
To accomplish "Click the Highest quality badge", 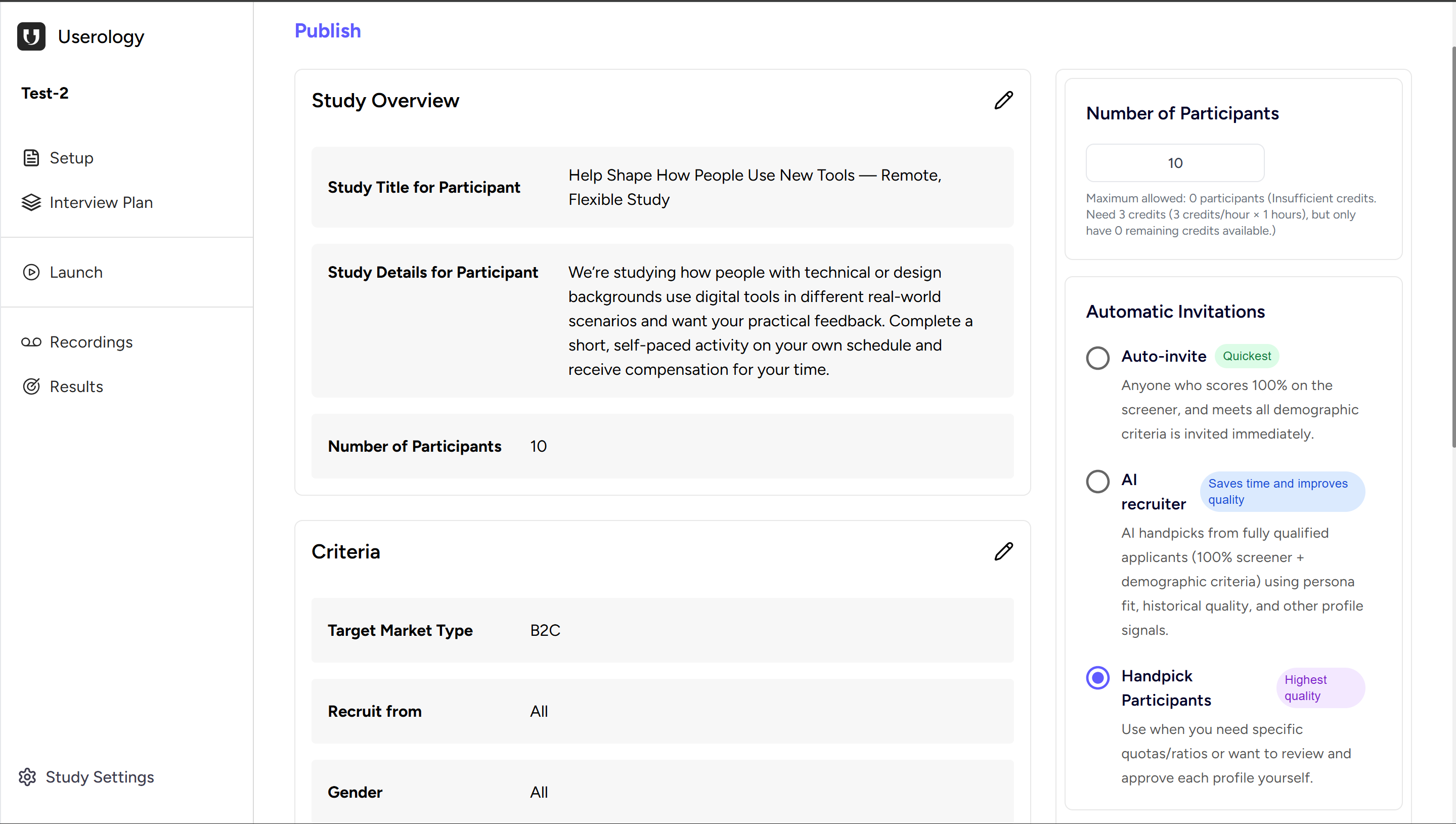I will [1320, 687].
